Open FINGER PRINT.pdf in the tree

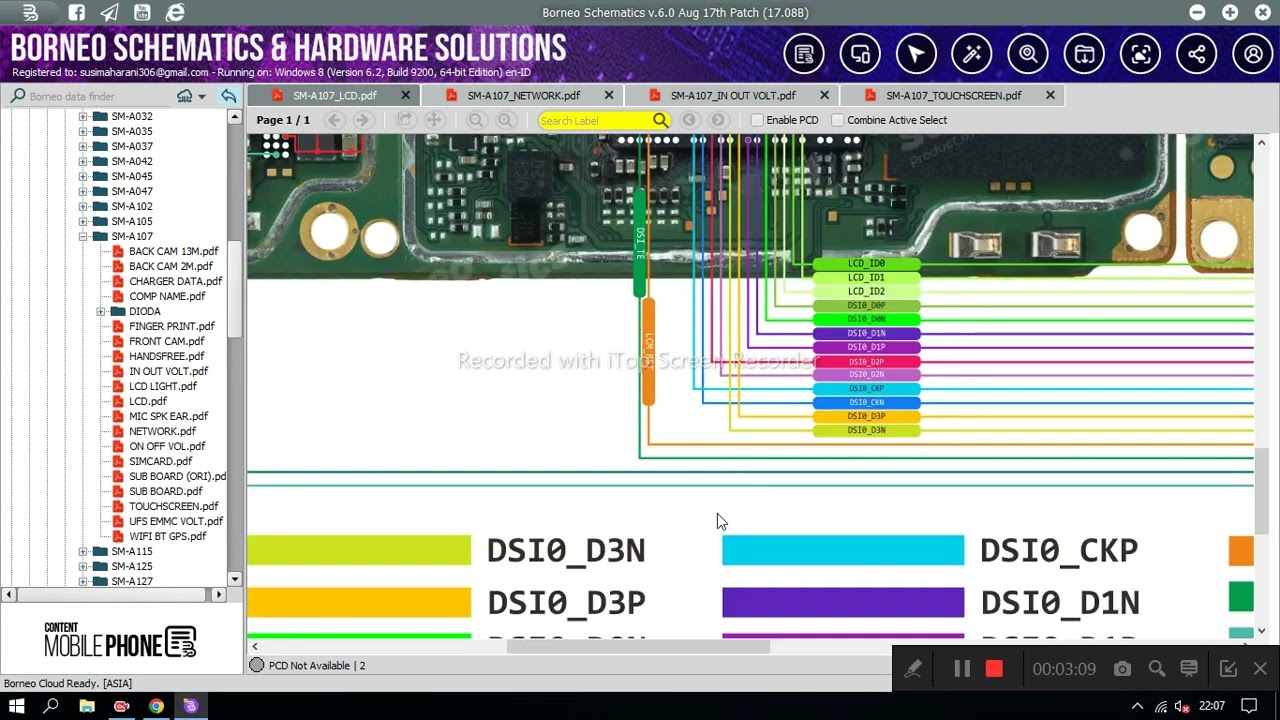click(x=171, y=326)
